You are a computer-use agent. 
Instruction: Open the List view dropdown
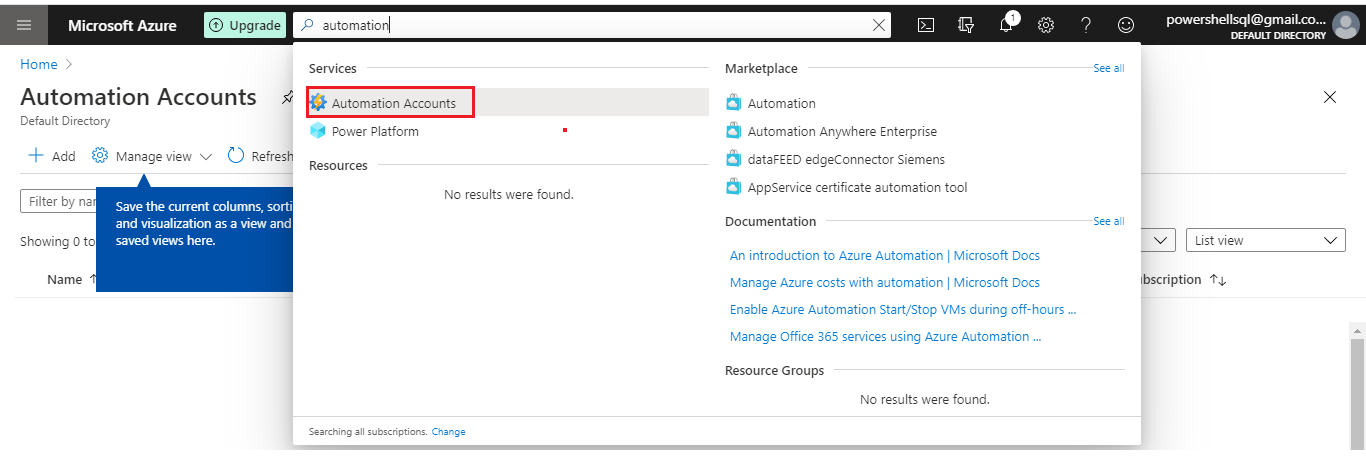(x=1265, y=240)
